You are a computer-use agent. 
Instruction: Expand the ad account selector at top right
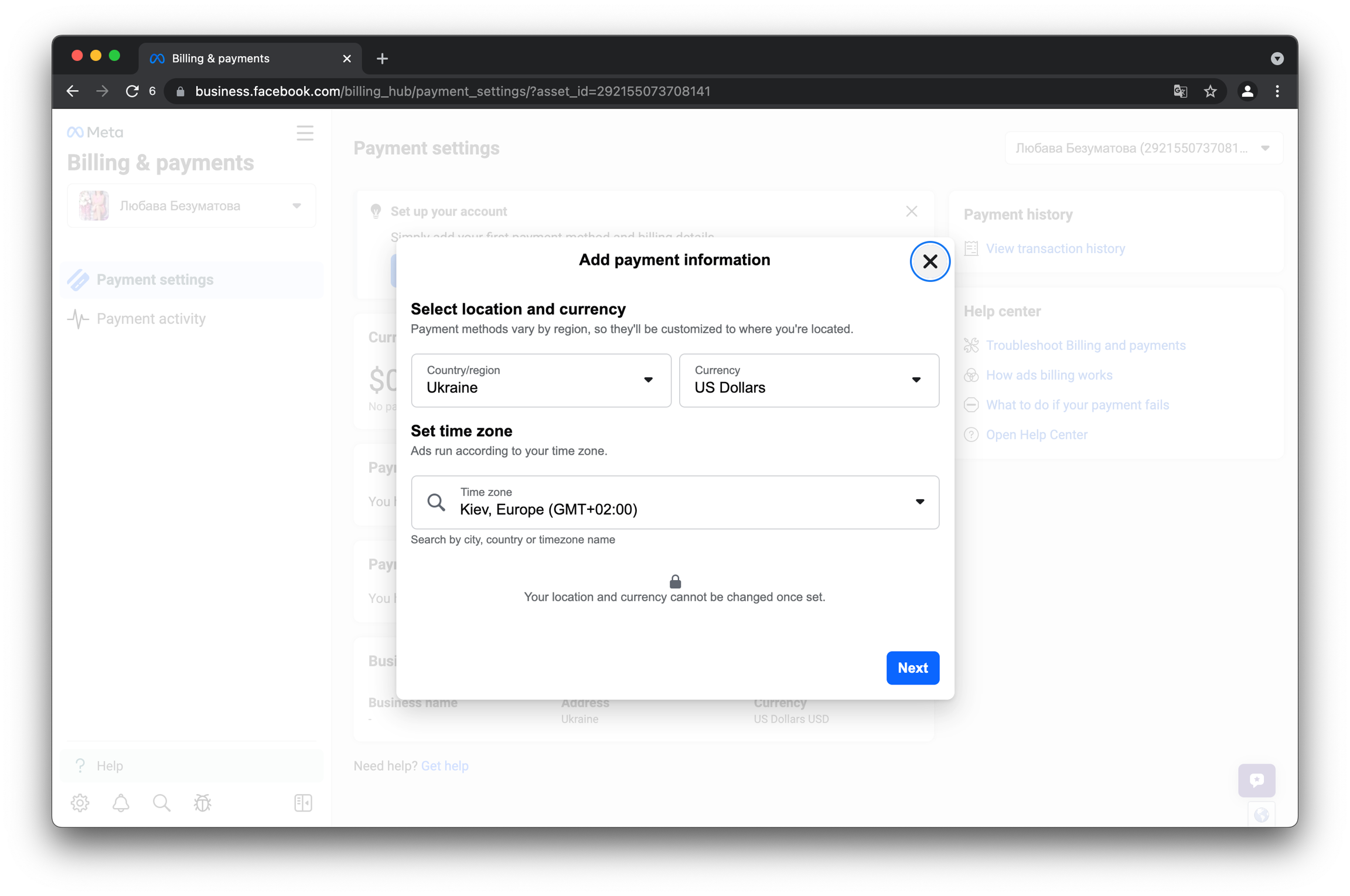point(1143,148)
